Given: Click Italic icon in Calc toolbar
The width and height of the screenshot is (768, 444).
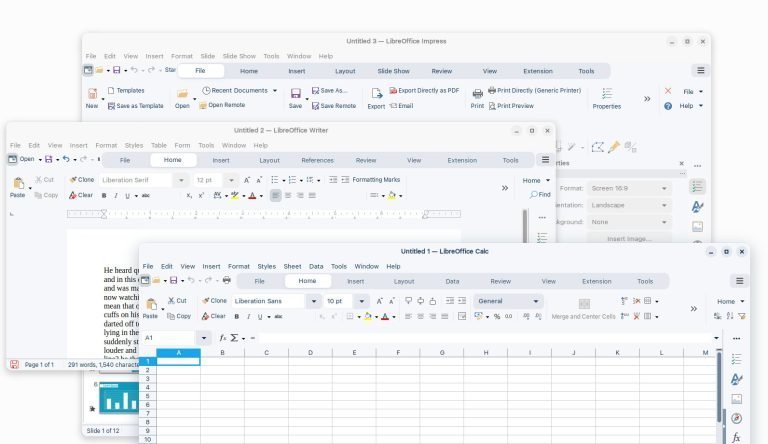Looking at the screenshot, I should pos(248,317).
